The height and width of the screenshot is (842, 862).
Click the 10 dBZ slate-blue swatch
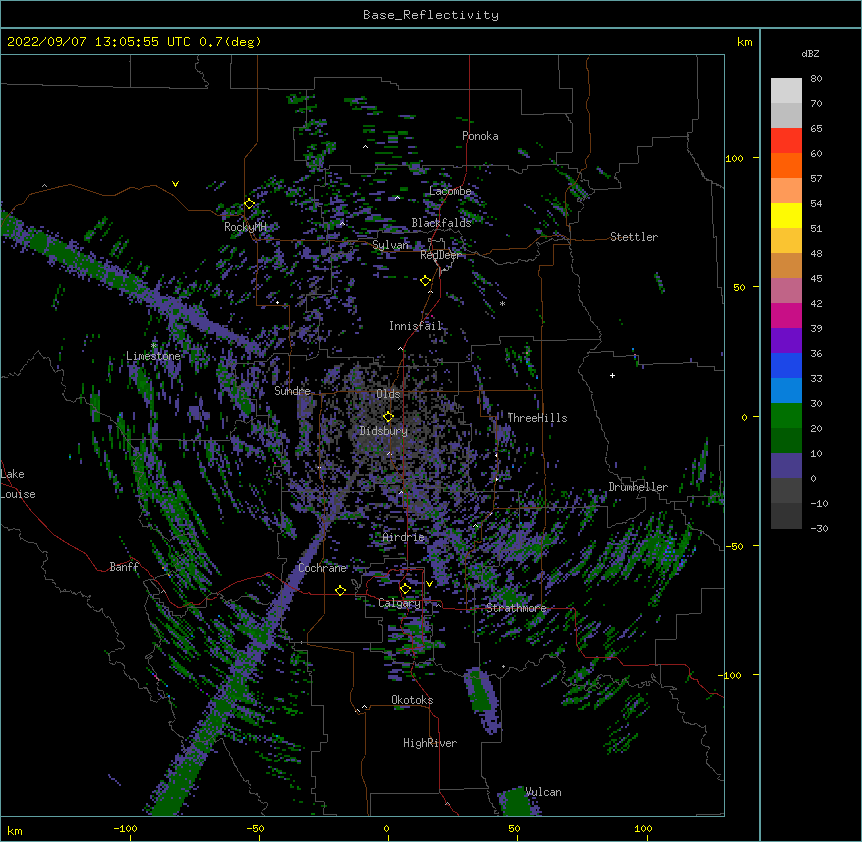(786, 466)
